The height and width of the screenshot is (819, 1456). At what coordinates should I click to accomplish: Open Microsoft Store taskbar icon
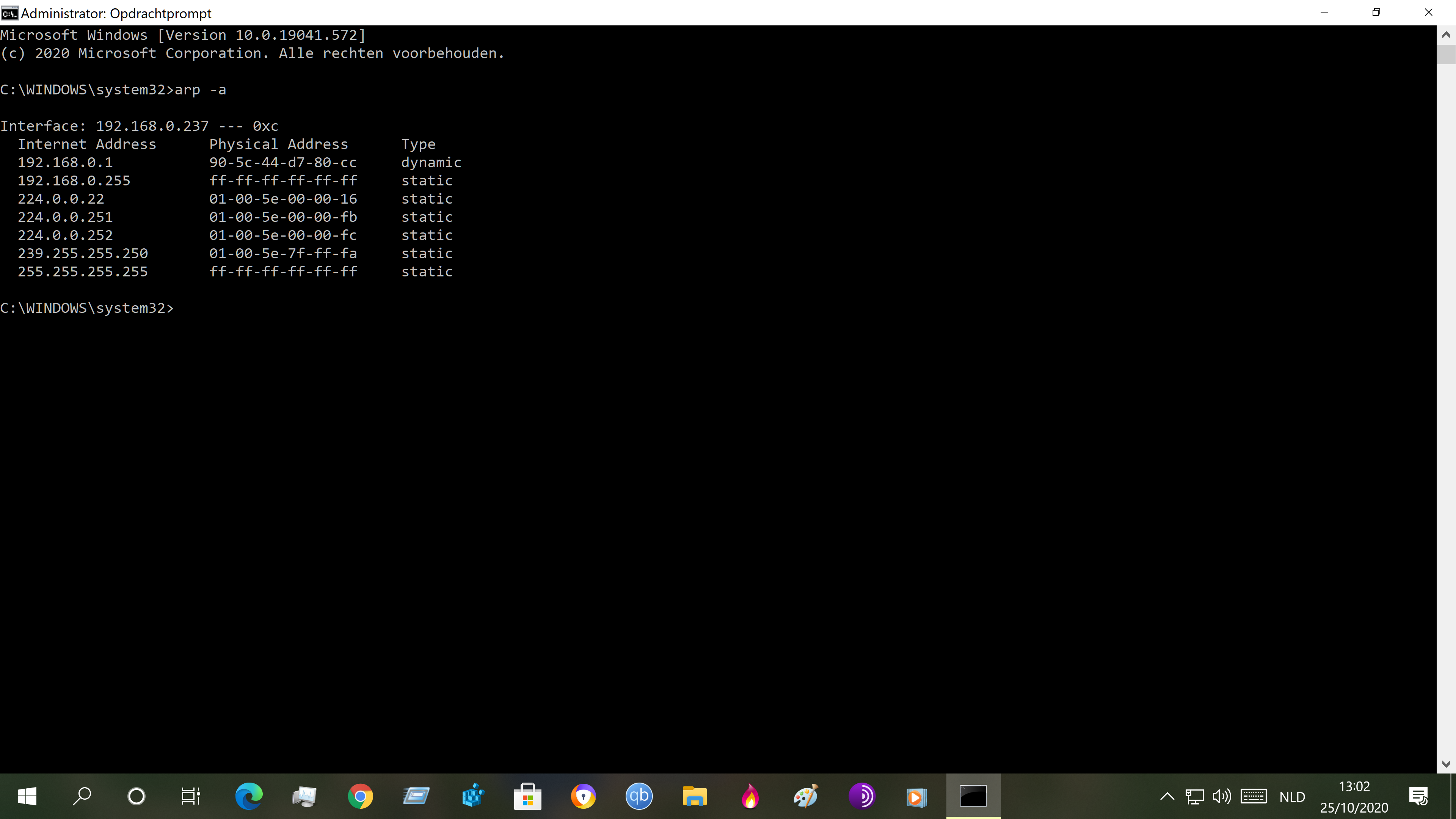pos(527,796)
